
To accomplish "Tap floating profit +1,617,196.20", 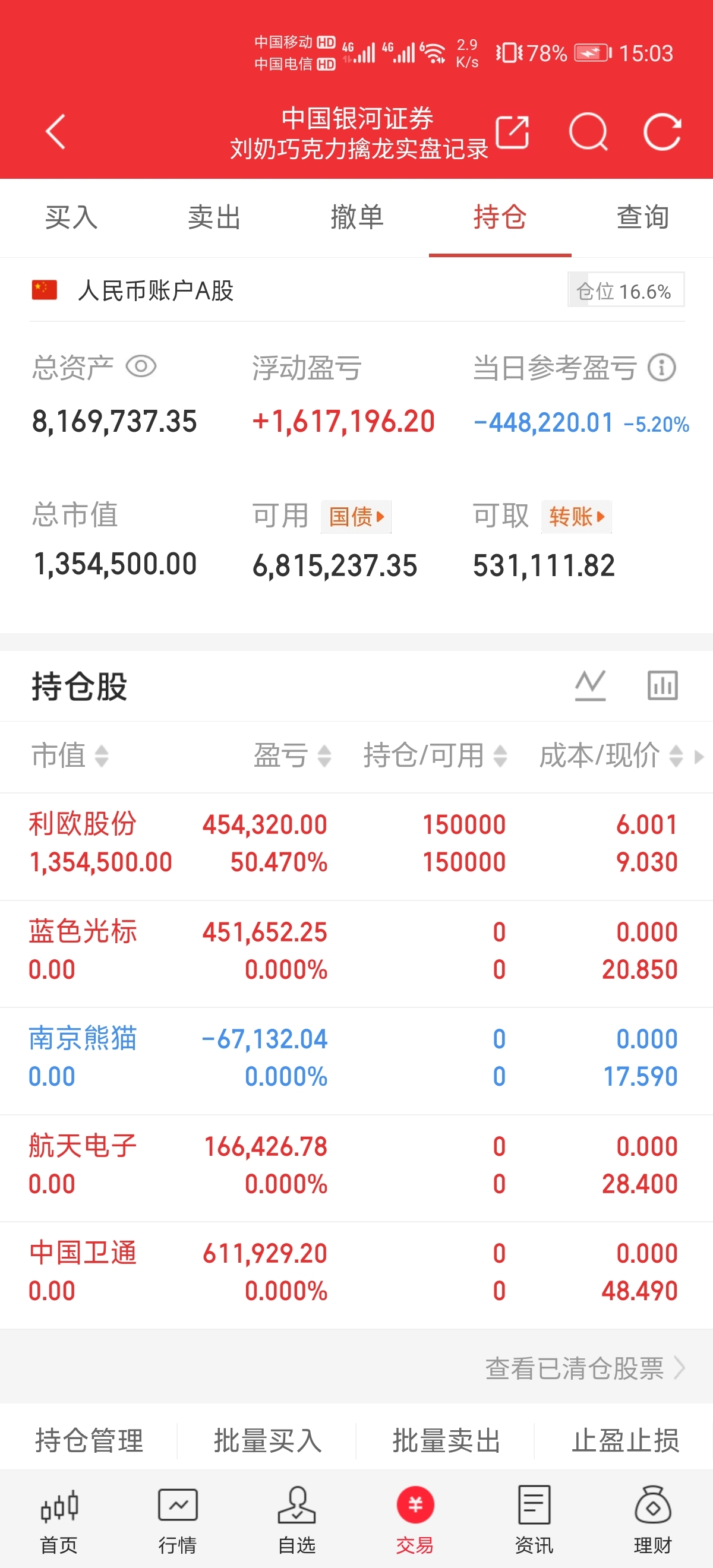I will (344, 421).
